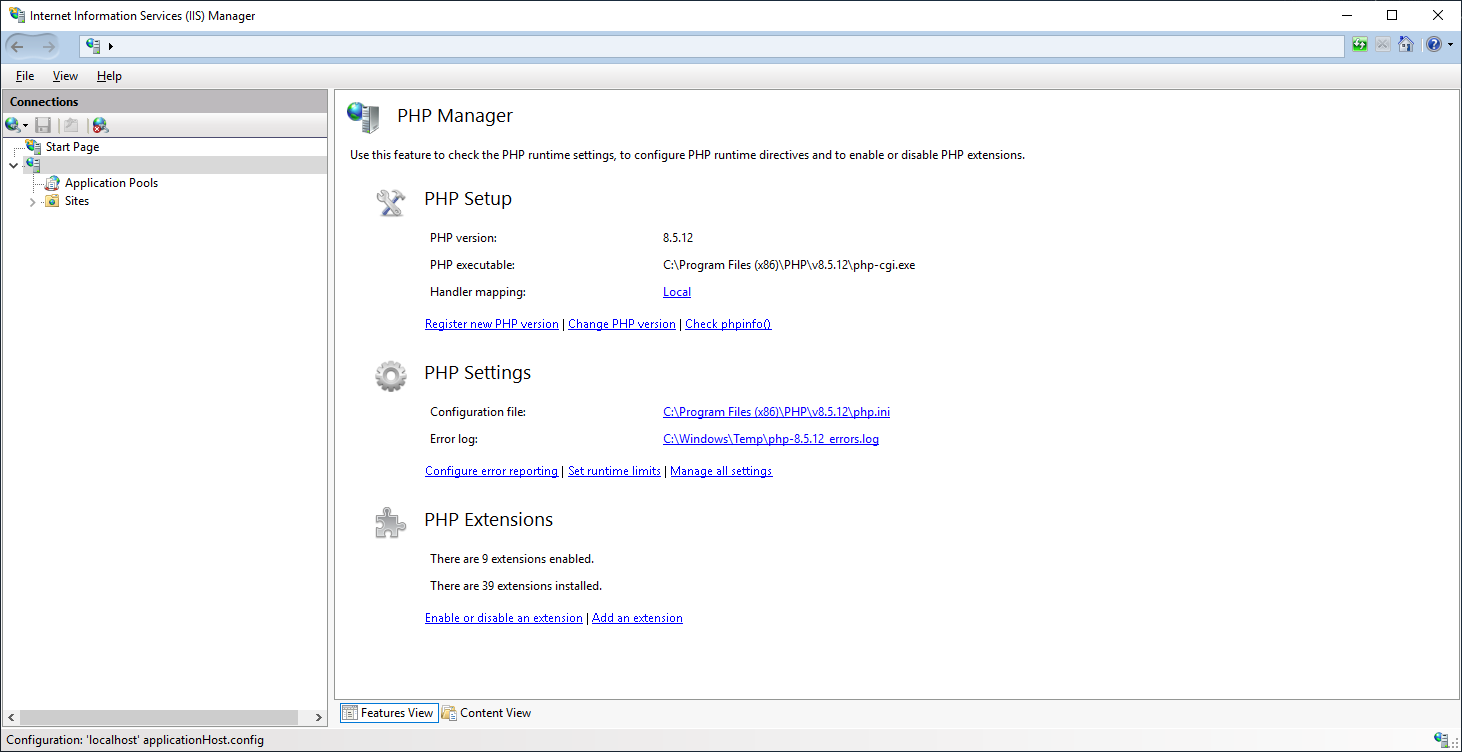
Task: Select Sites tree item
Action: click(x=77, y=201)
